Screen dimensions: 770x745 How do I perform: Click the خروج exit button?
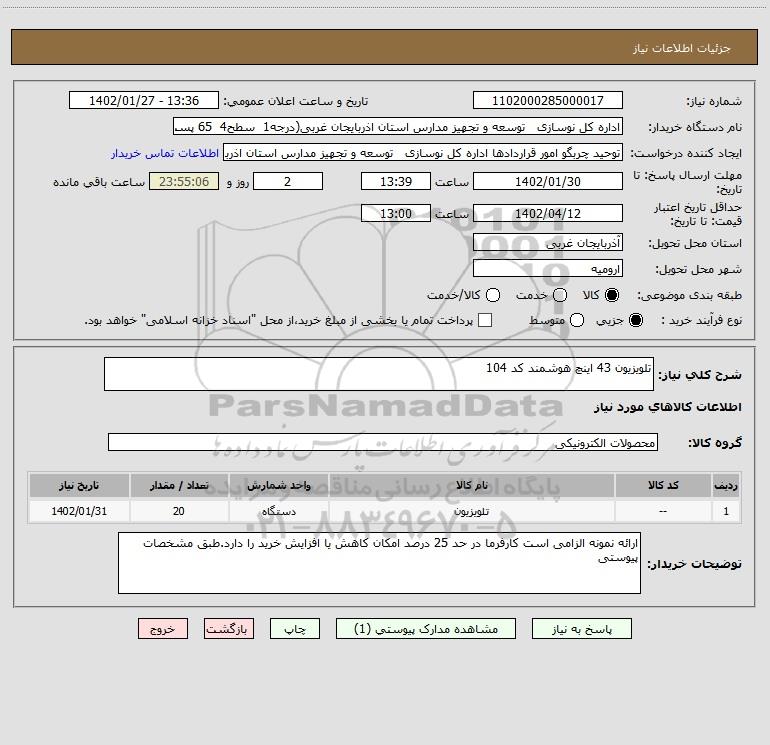163,629
